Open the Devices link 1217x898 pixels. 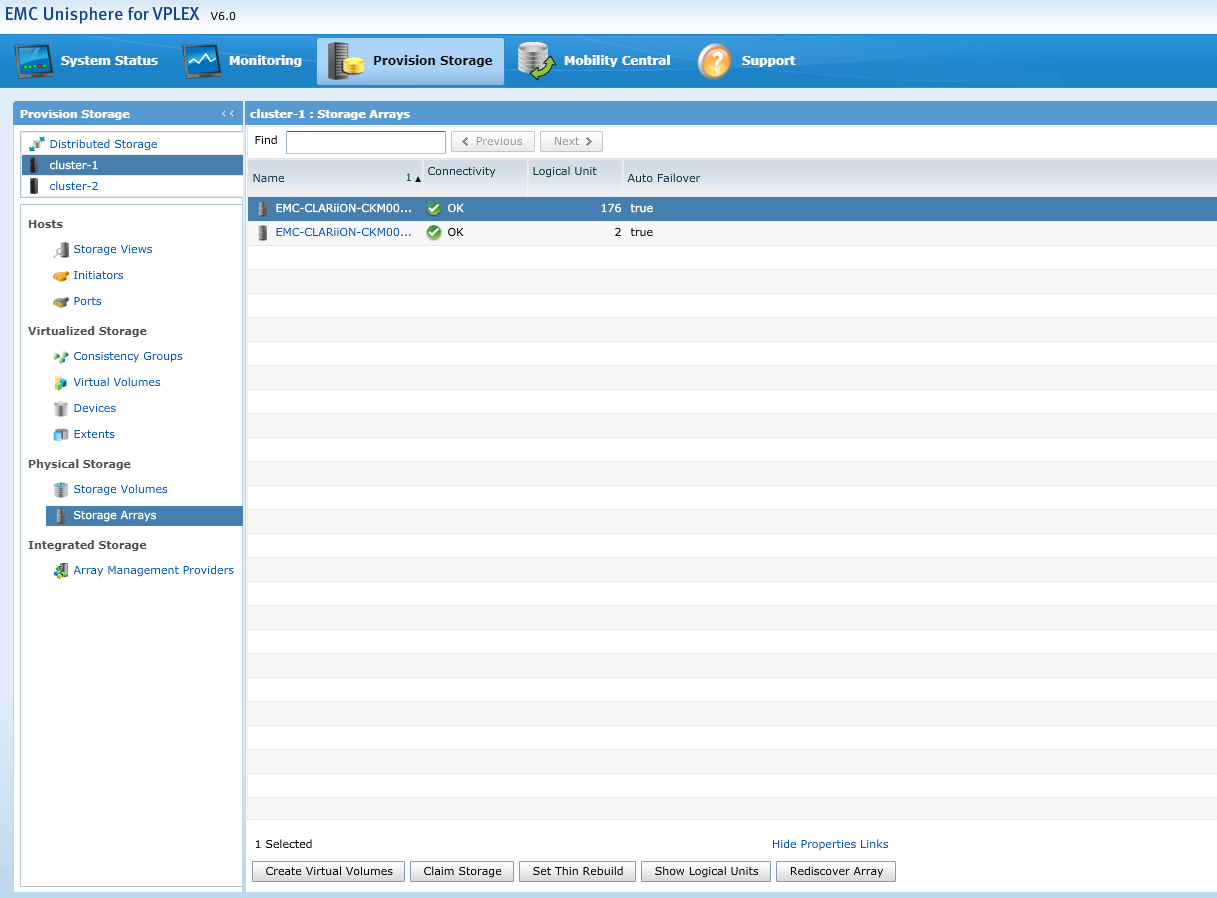pyautogui.click(x=95, y=408)
